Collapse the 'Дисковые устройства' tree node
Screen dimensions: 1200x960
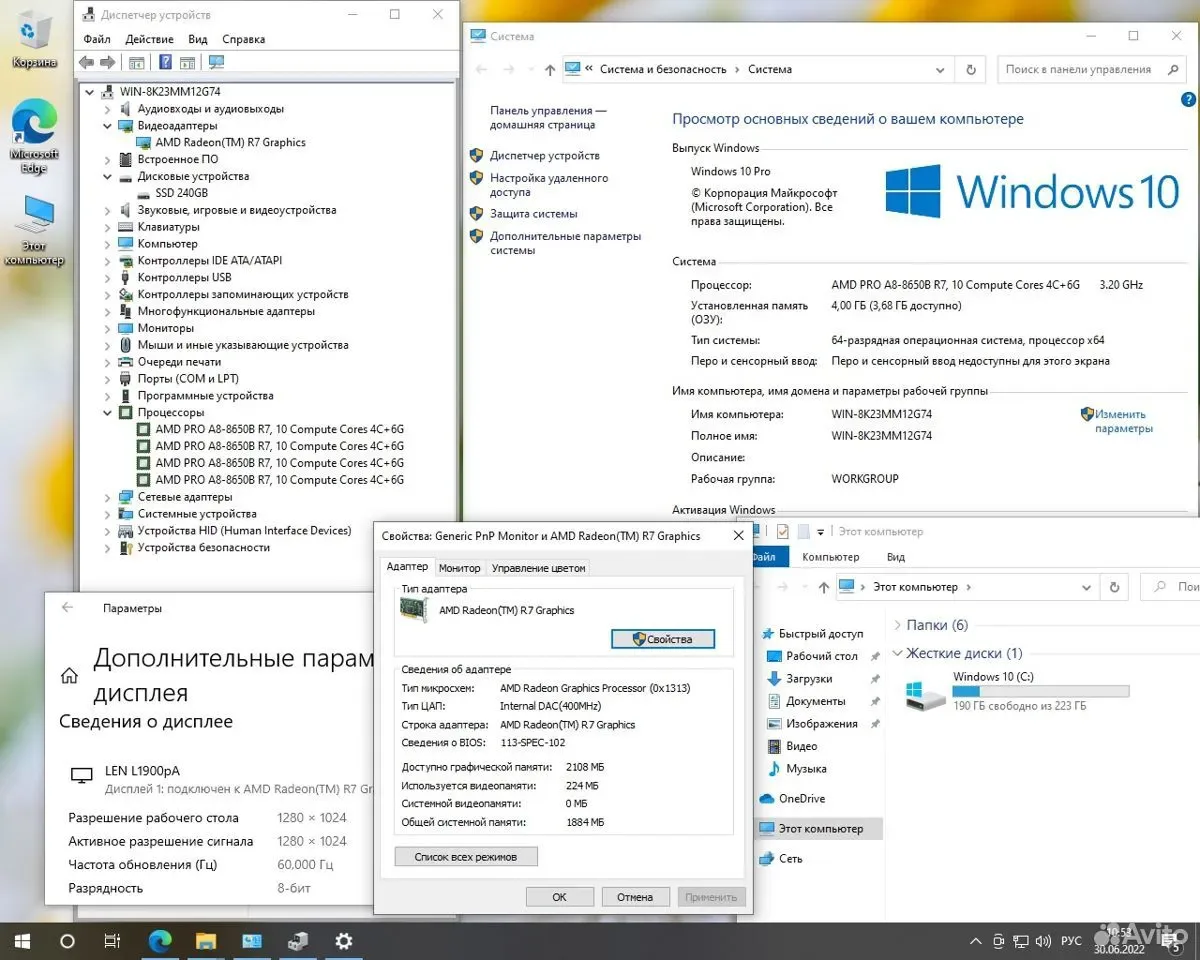[x=108, y=176]
